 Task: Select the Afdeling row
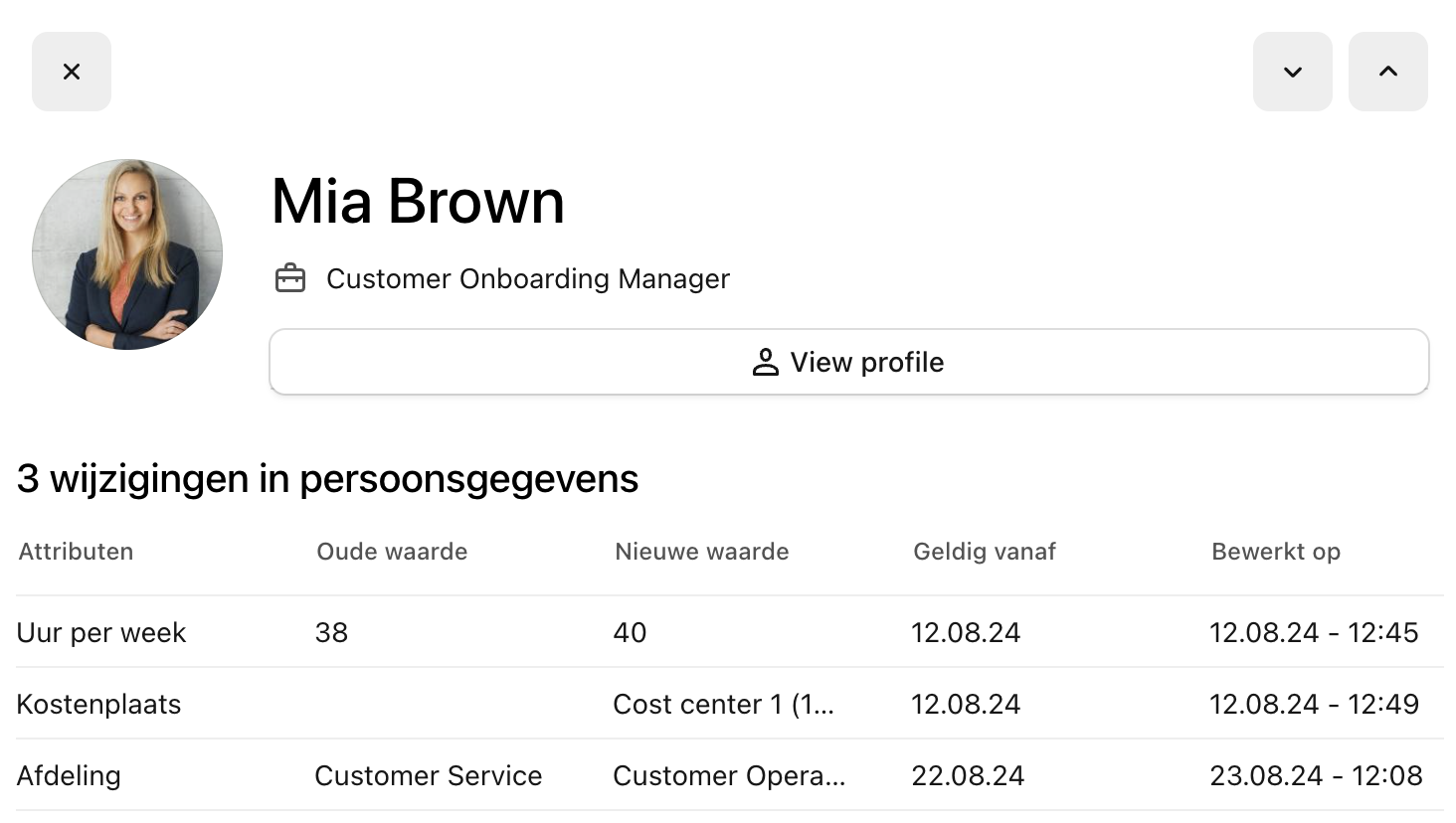pos(69,775)
